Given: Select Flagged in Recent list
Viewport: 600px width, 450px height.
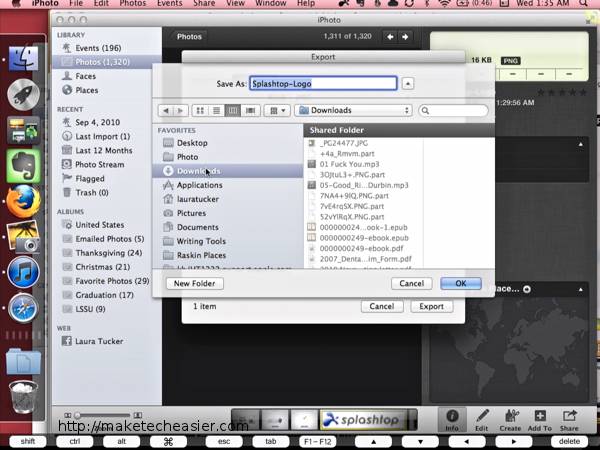Looking at the screenshot, I should pos(107,179).
